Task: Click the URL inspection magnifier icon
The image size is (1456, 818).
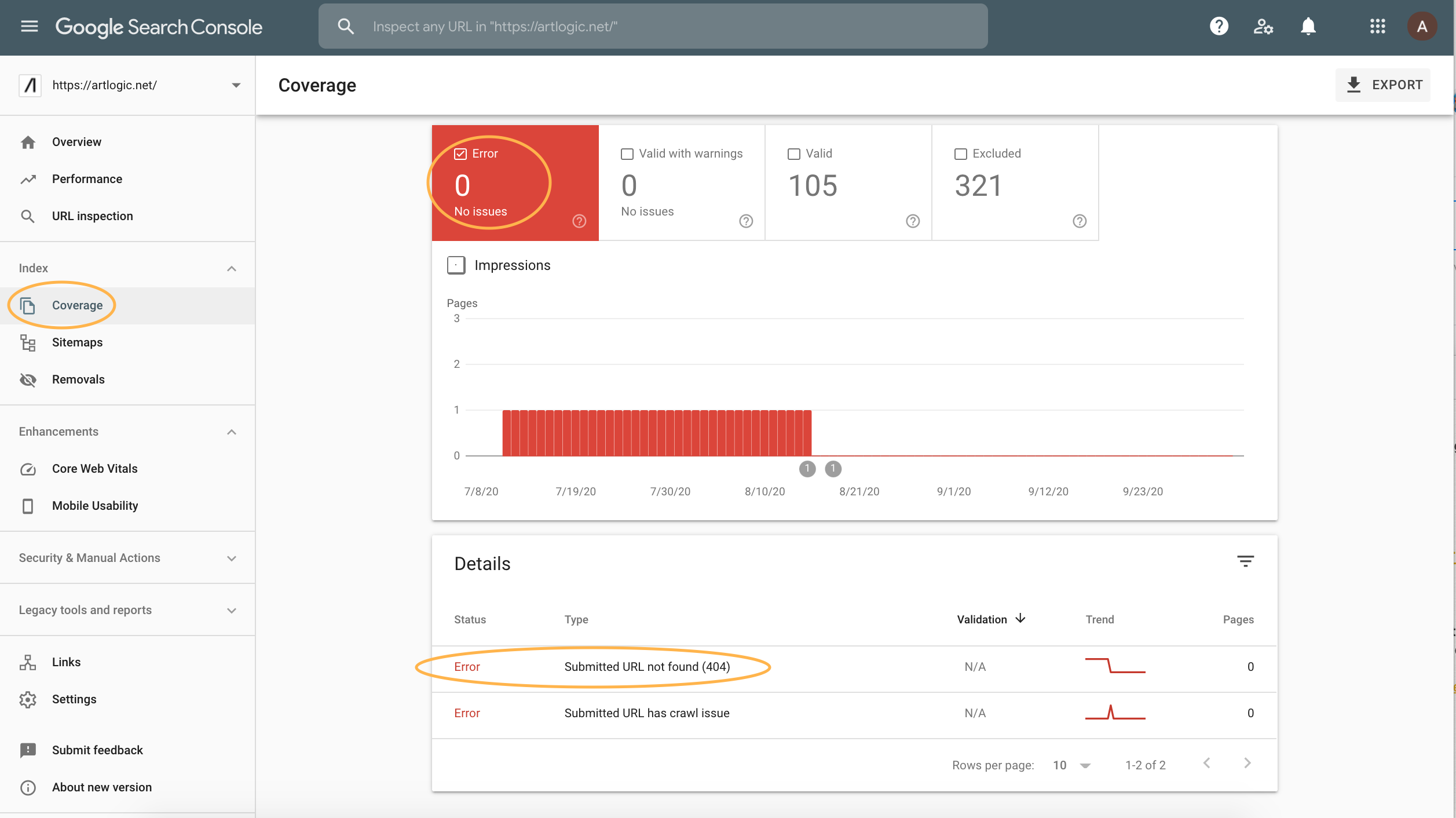Action: coord(28,217)
